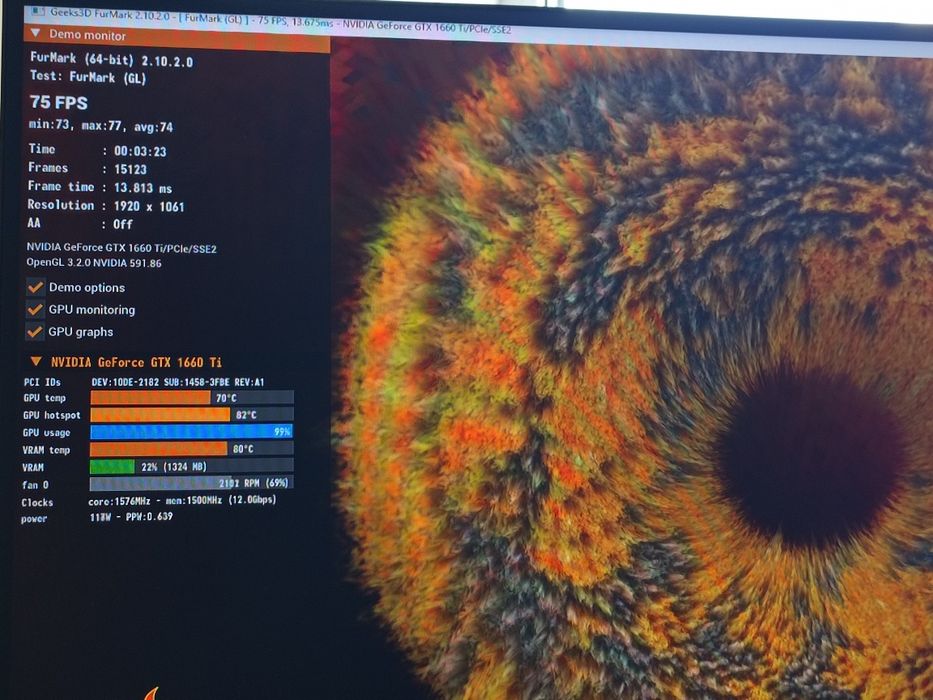Click the GPU hotspot 82°C bar
This screenshot has width=933, height=700.
tap(192, 414)
